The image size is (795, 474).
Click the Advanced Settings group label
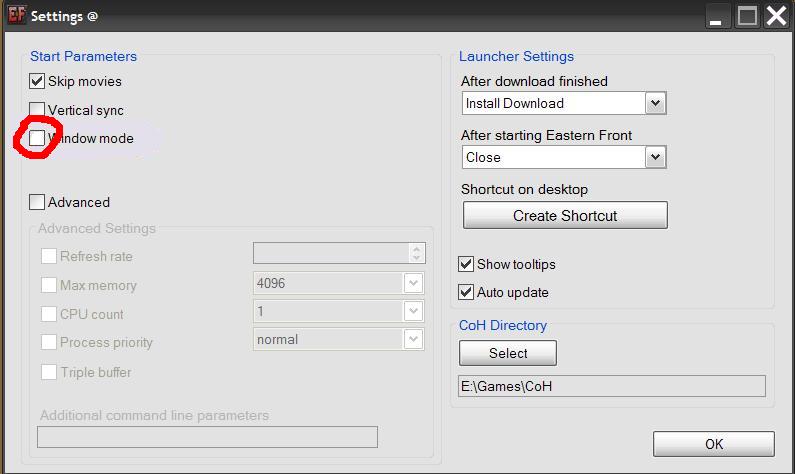pyautogui.click(x=97, y=229)
